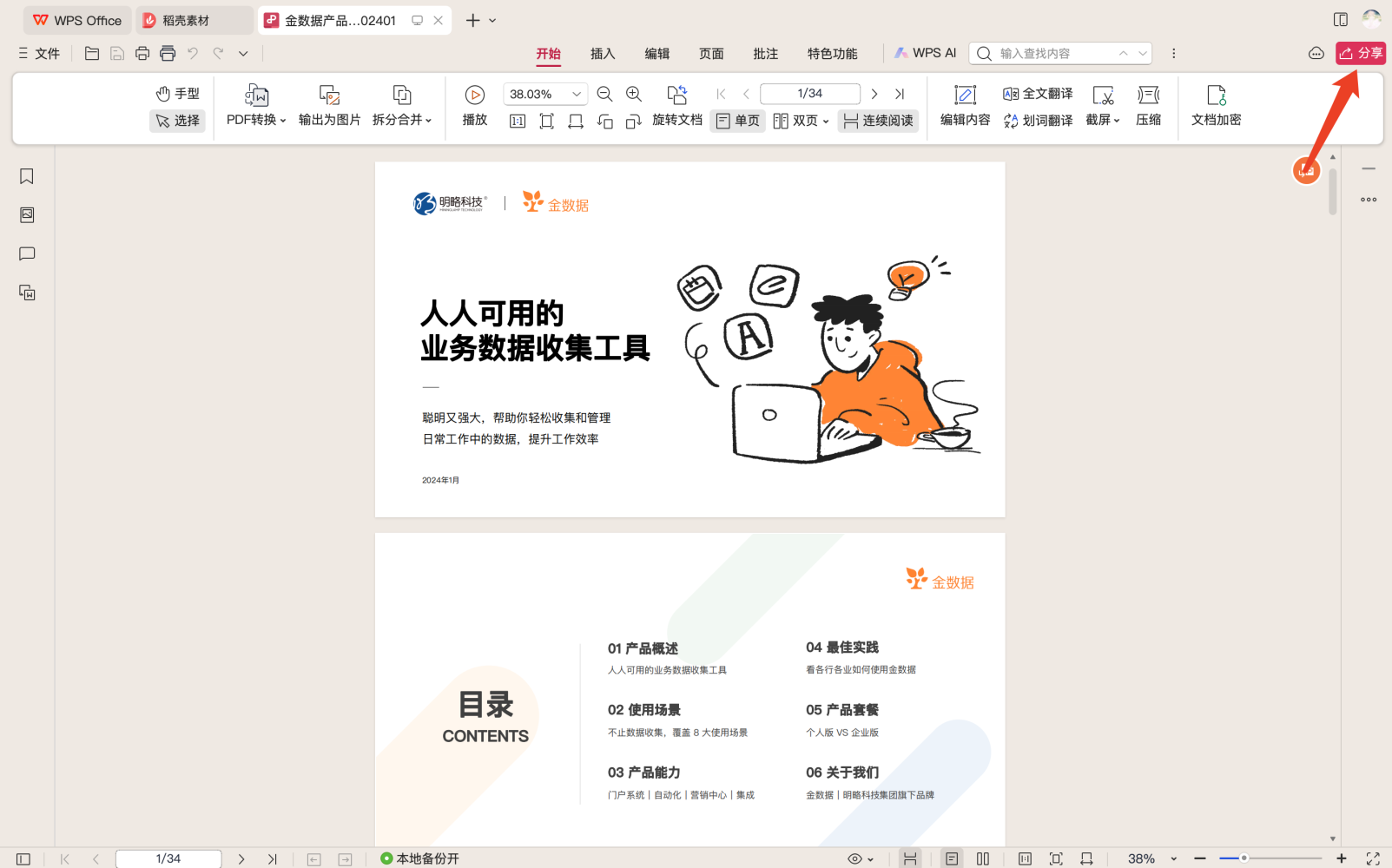The width and height of the screenshot is (1392, 868).
Task: Open the 编辑 ribbon tab
Action: tap(656, 54)
